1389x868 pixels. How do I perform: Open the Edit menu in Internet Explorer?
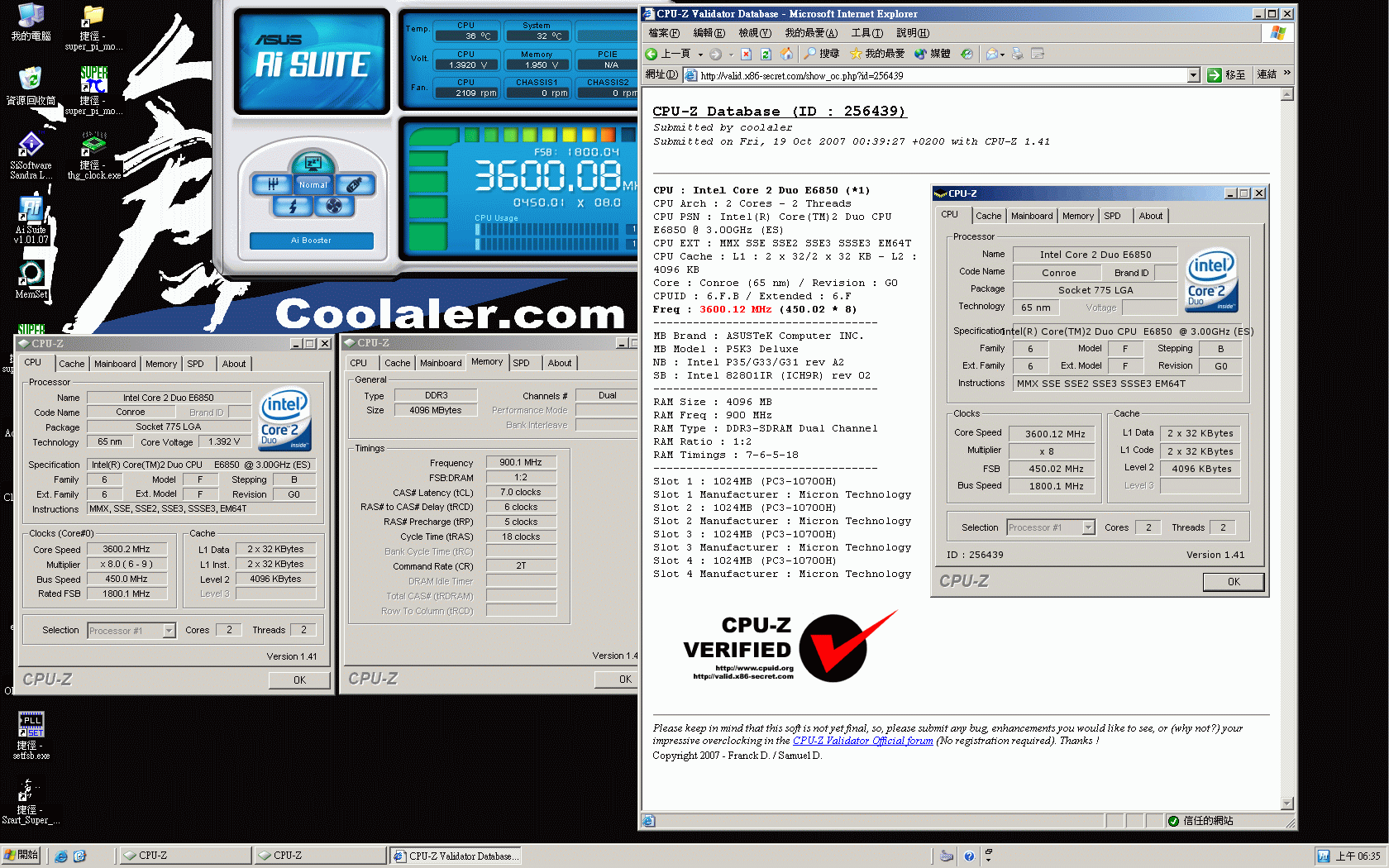point(709,33)
